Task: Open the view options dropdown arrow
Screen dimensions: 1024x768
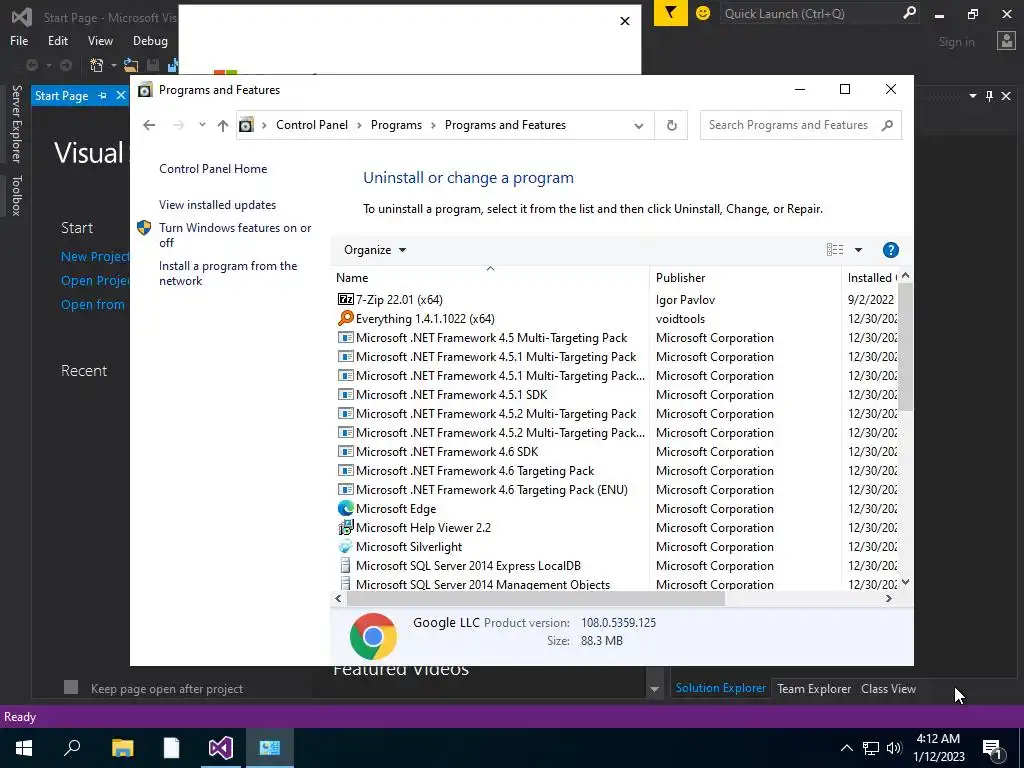Action: click(858, 249)
